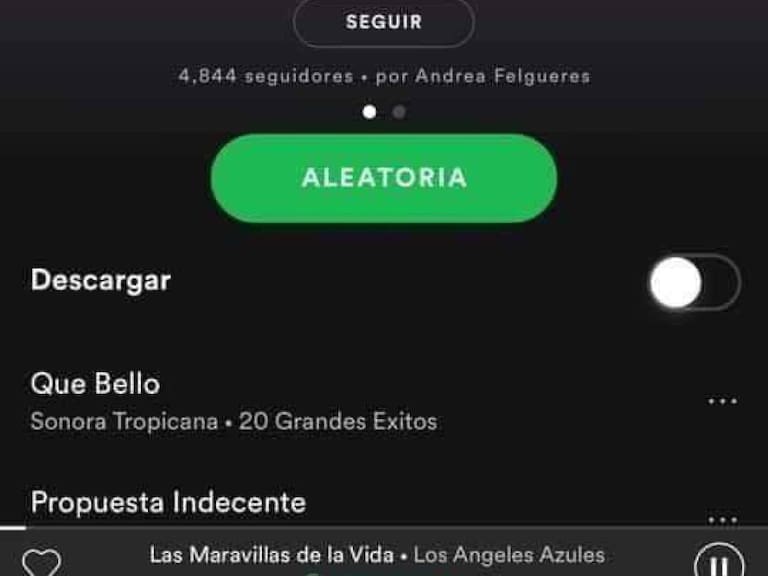Select the second page indicator dot
This screenshot has height=576, width=768.
pos(399,112)
